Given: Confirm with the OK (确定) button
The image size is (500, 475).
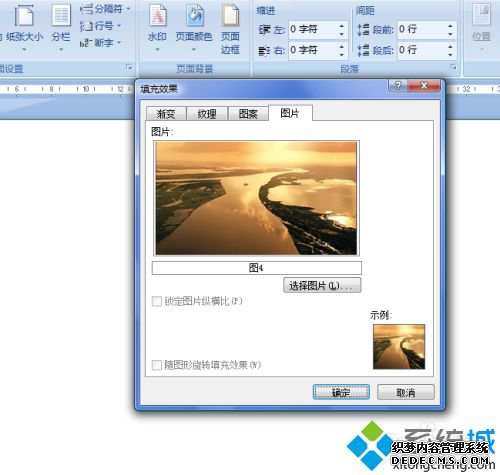Looking at the screenshot, I should coord(341,392).
